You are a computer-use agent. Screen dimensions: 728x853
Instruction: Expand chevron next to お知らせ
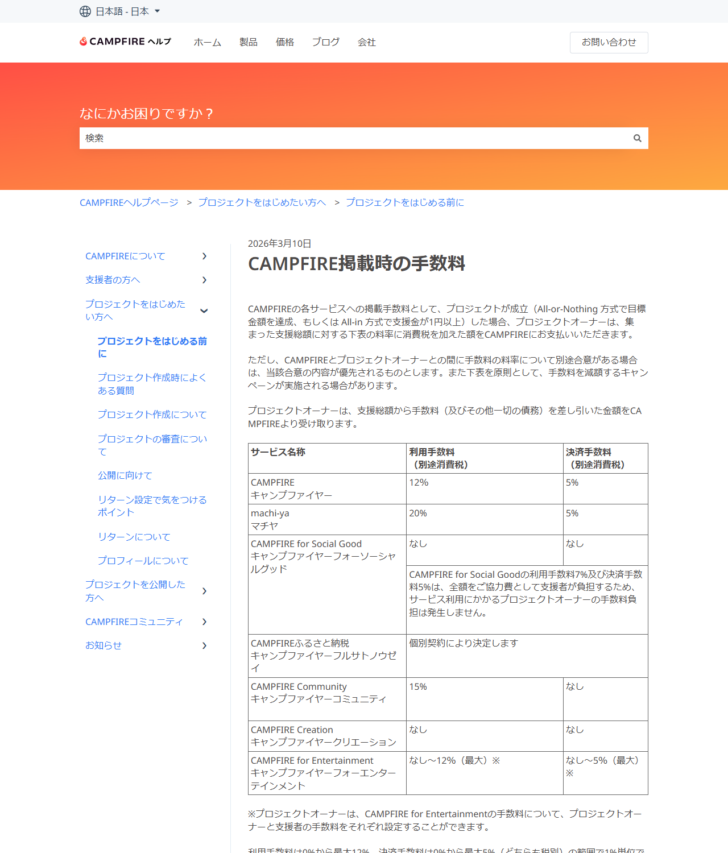204,646
